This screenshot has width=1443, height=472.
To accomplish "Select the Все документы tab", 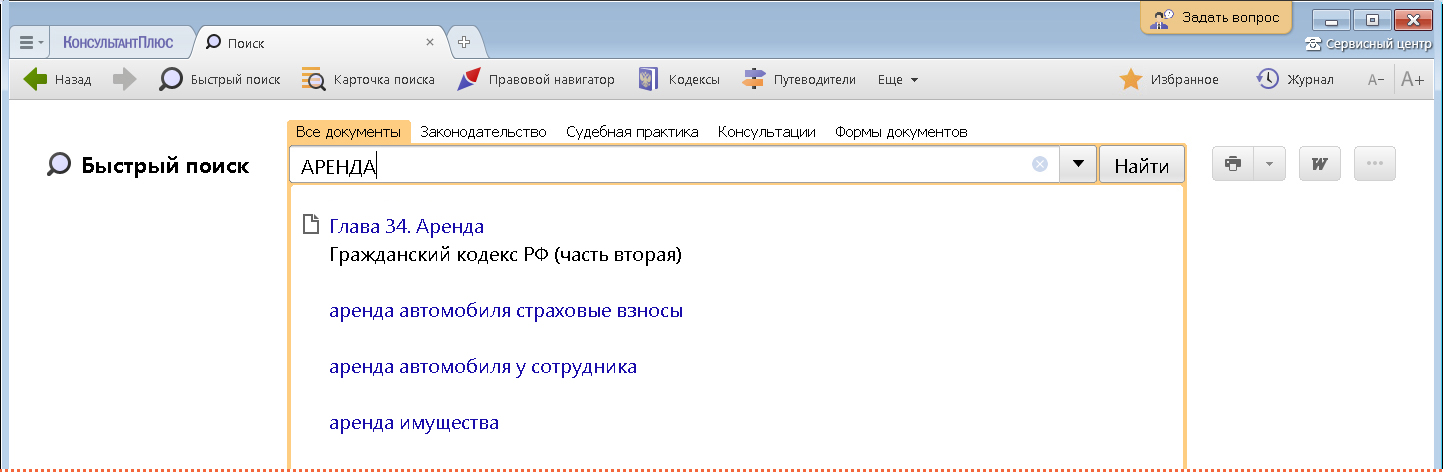I will click(x=348, y=132).
